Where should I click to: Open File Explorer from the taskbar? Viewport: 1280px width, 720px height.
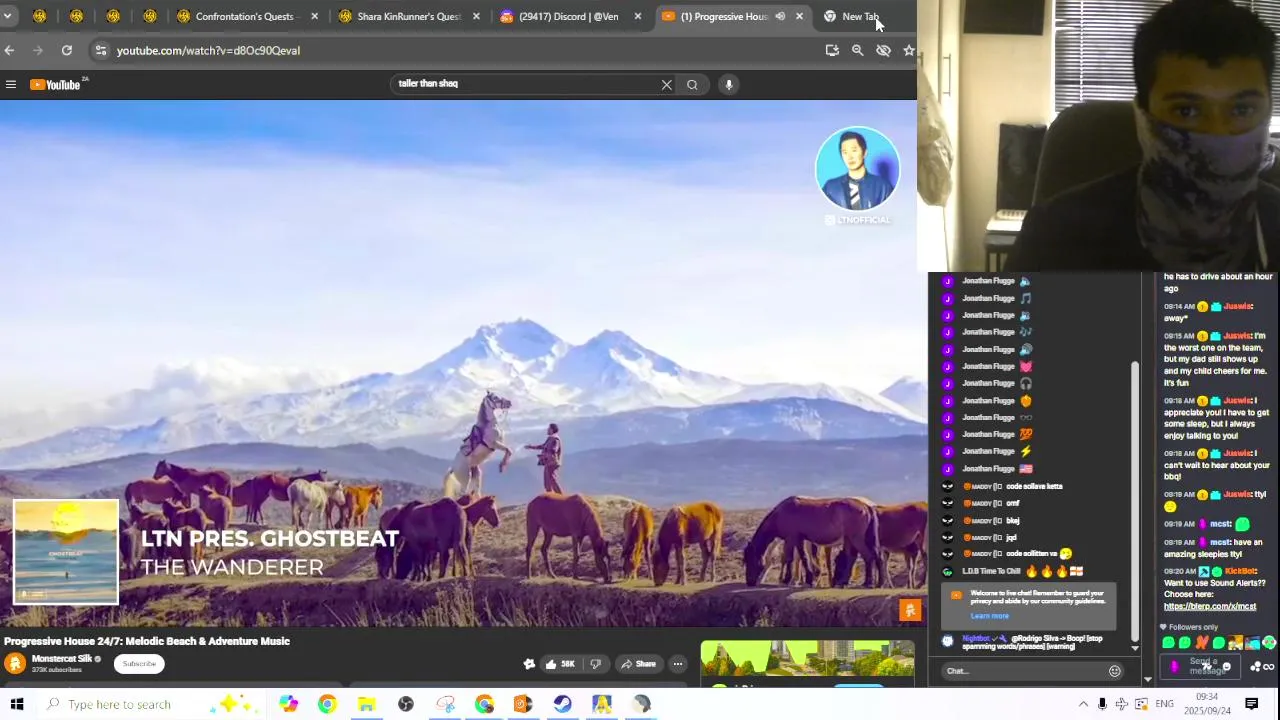point(366,704)
